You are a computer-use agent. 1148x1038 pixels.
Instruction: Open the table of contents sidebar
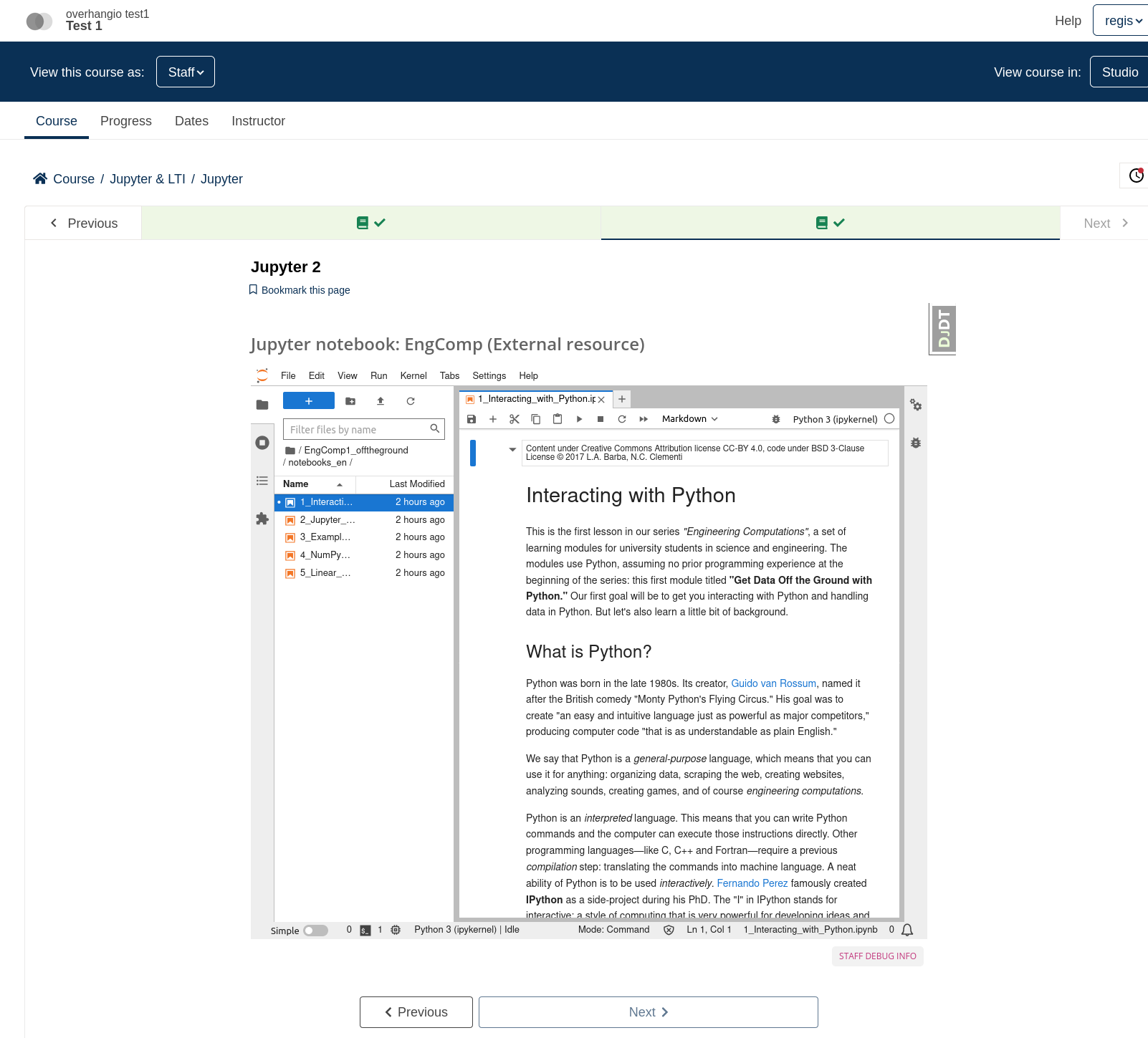tap(262, 481)
